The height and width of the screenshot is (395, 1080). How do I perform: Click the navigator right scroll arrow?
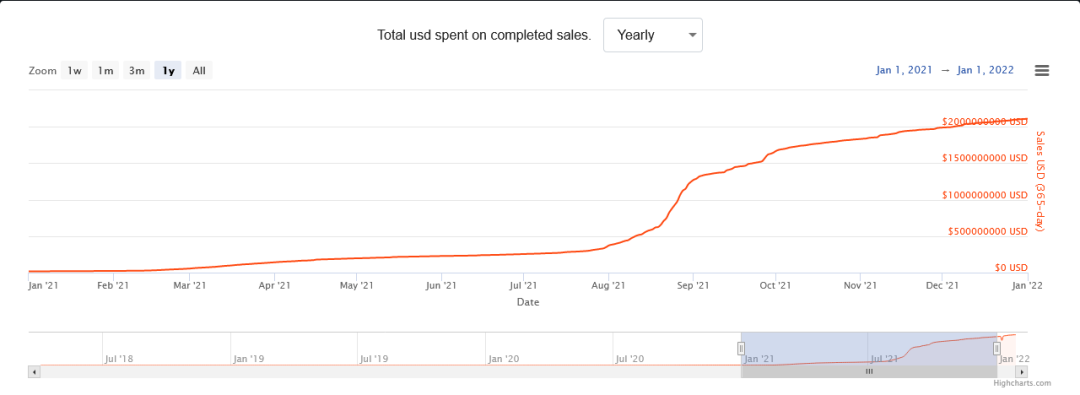coord(1022,372)
